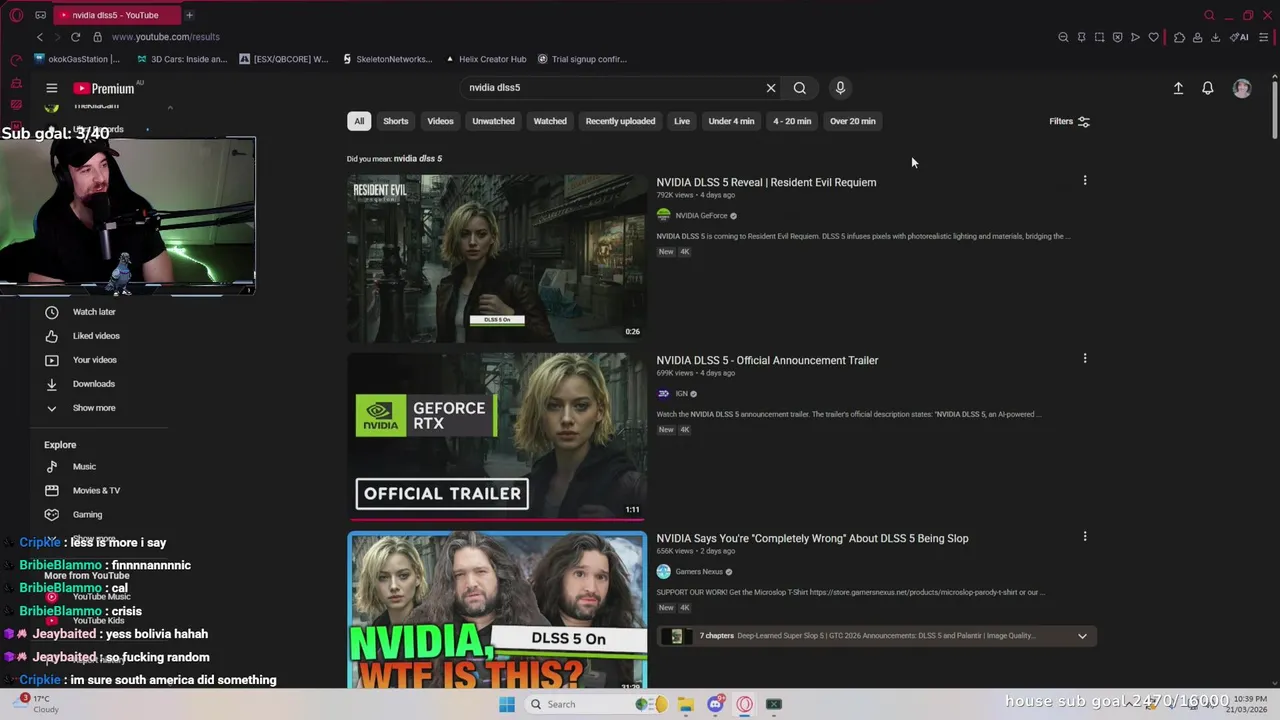The height and width of the screenshot is (720, 1280).
Task: Open Resident Evil Requiem DLSS 5 thumbnail
Action: point(497,259)
